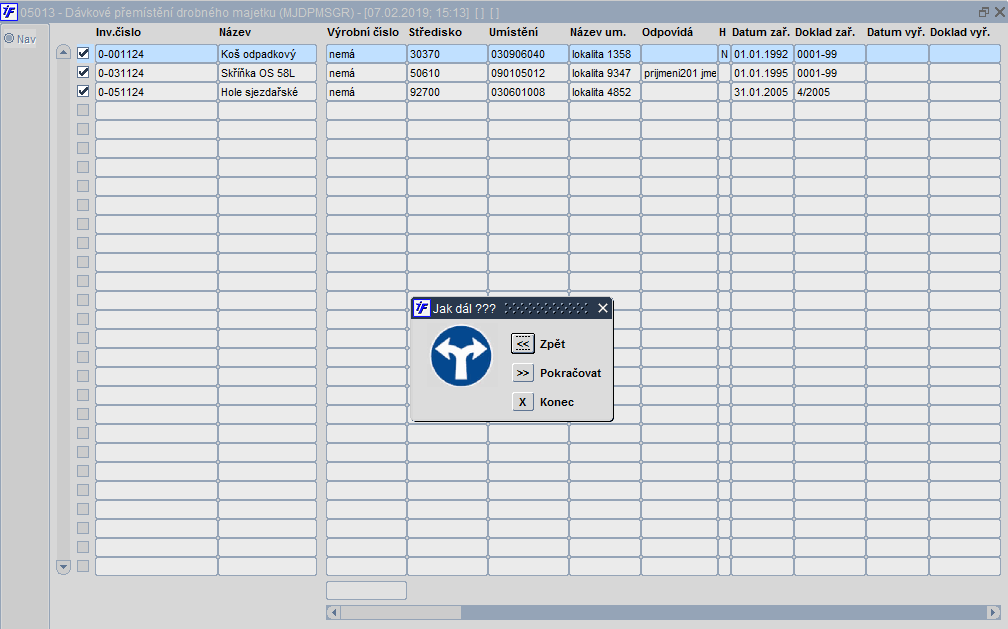Click inventory number 0-001124 field

156,54
